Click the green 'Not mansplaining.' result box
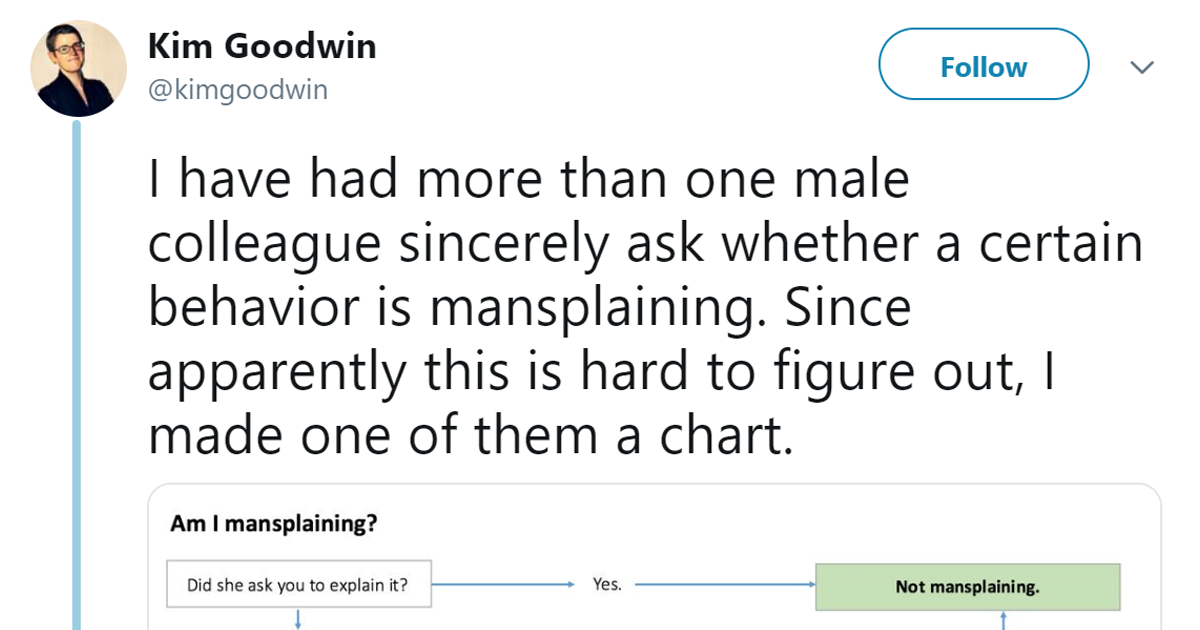The height and width of the screenshot is (630, 1200). [969, 586]
